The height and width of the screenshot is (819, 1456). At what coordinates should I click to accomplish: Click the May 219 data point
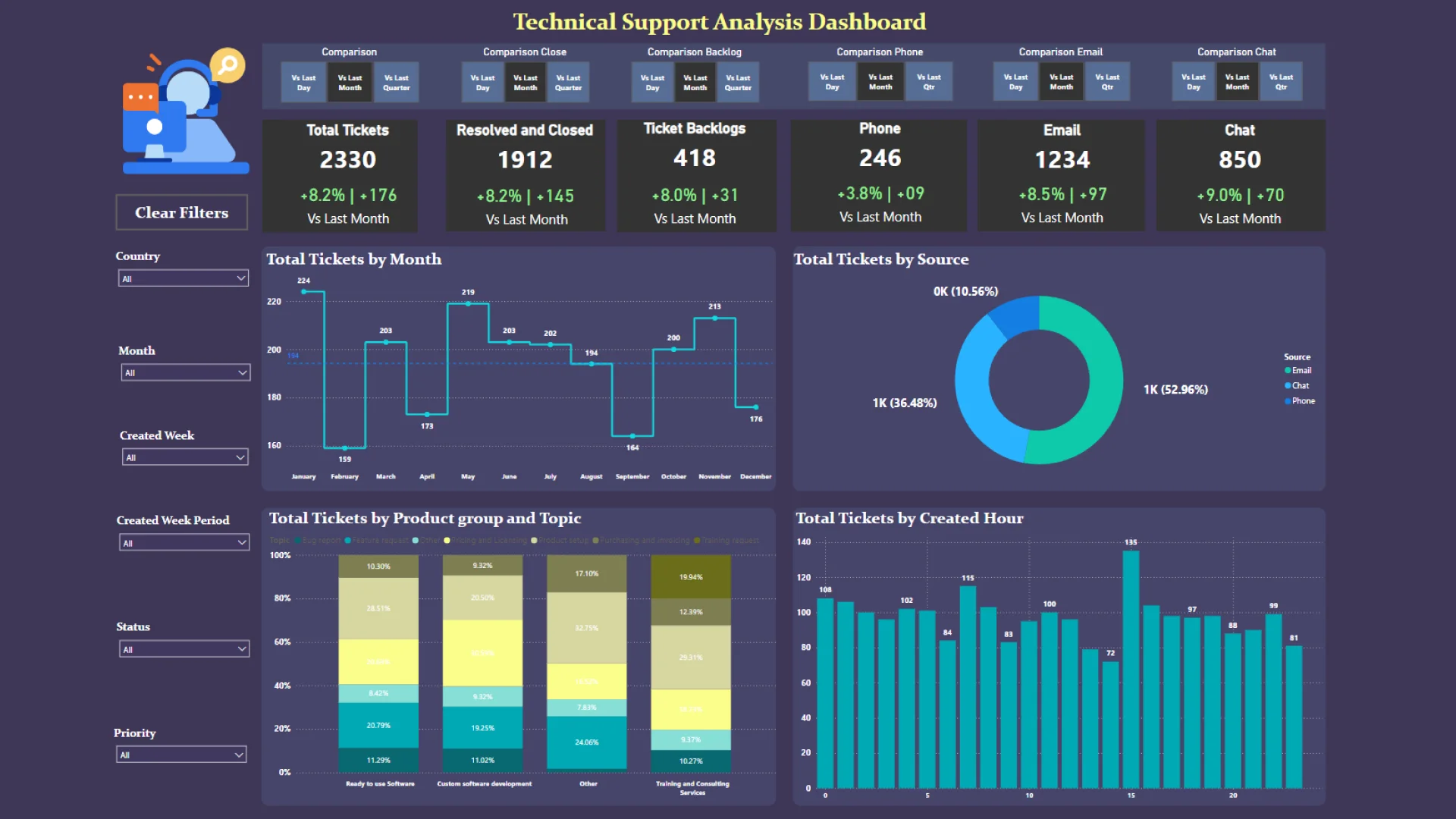pyautogui.click(x=468, y=303)
